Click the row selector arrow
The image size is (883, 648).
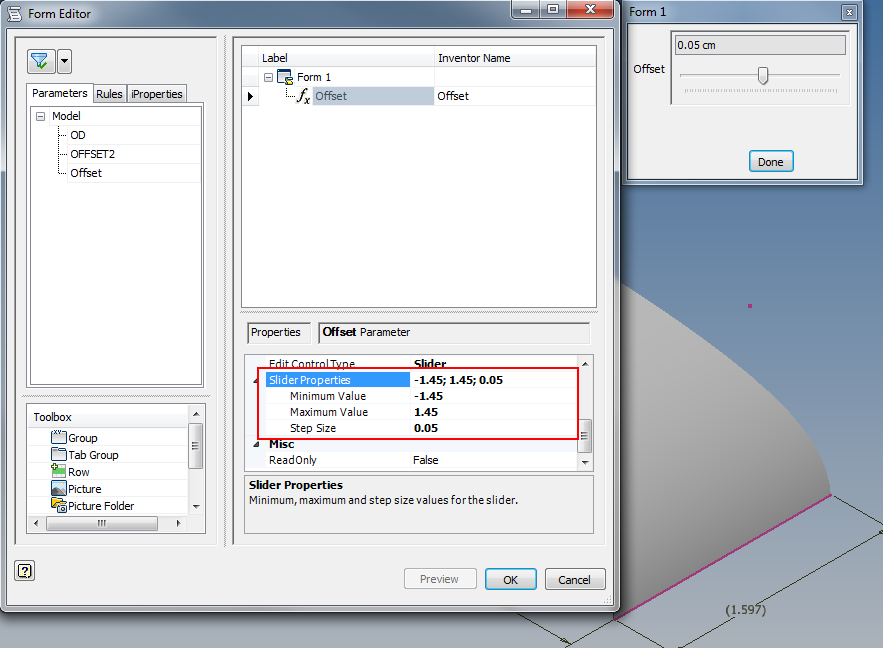pos(251,96)
